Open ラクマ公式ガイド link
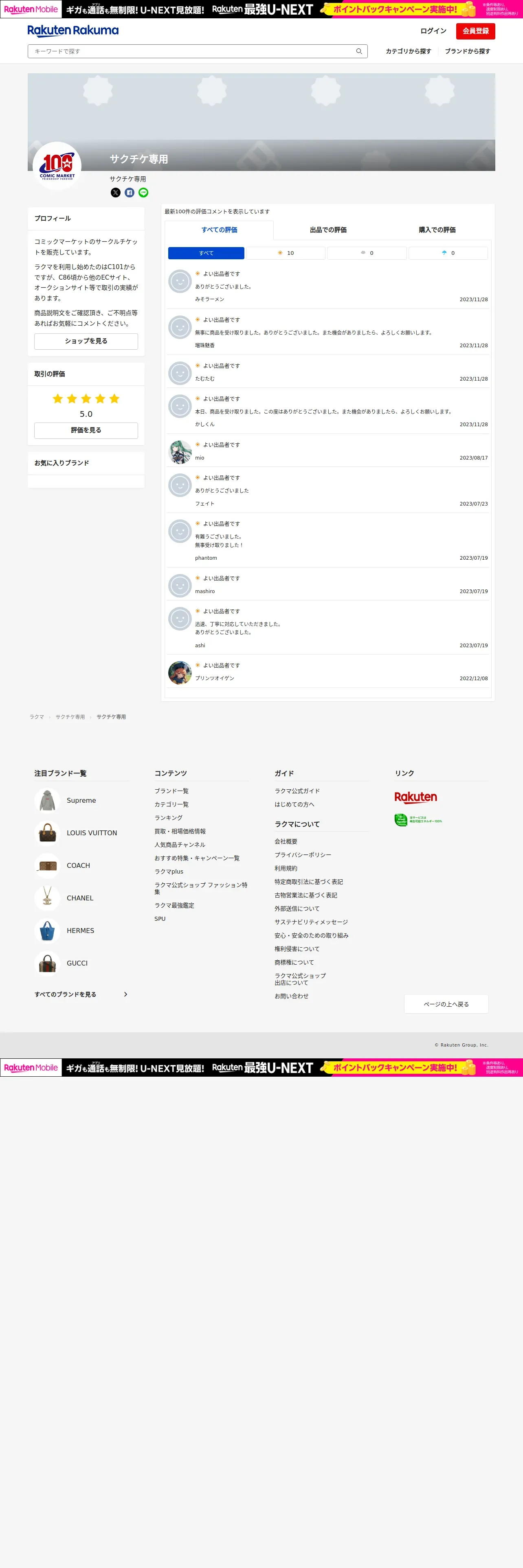 297,791
